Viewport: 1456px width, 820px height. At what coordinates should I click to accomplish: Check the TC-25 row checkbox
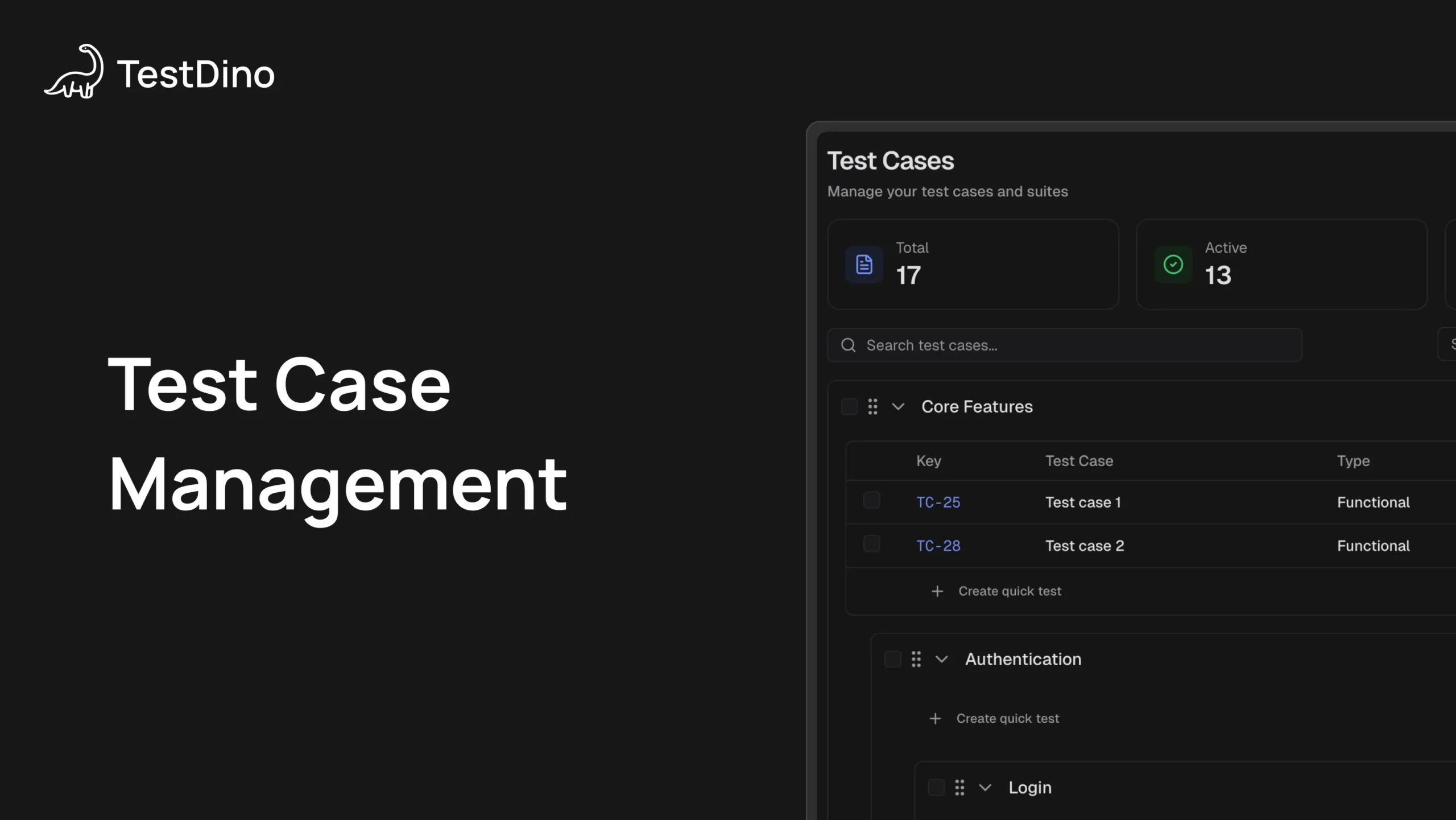(x=871, y=501)
